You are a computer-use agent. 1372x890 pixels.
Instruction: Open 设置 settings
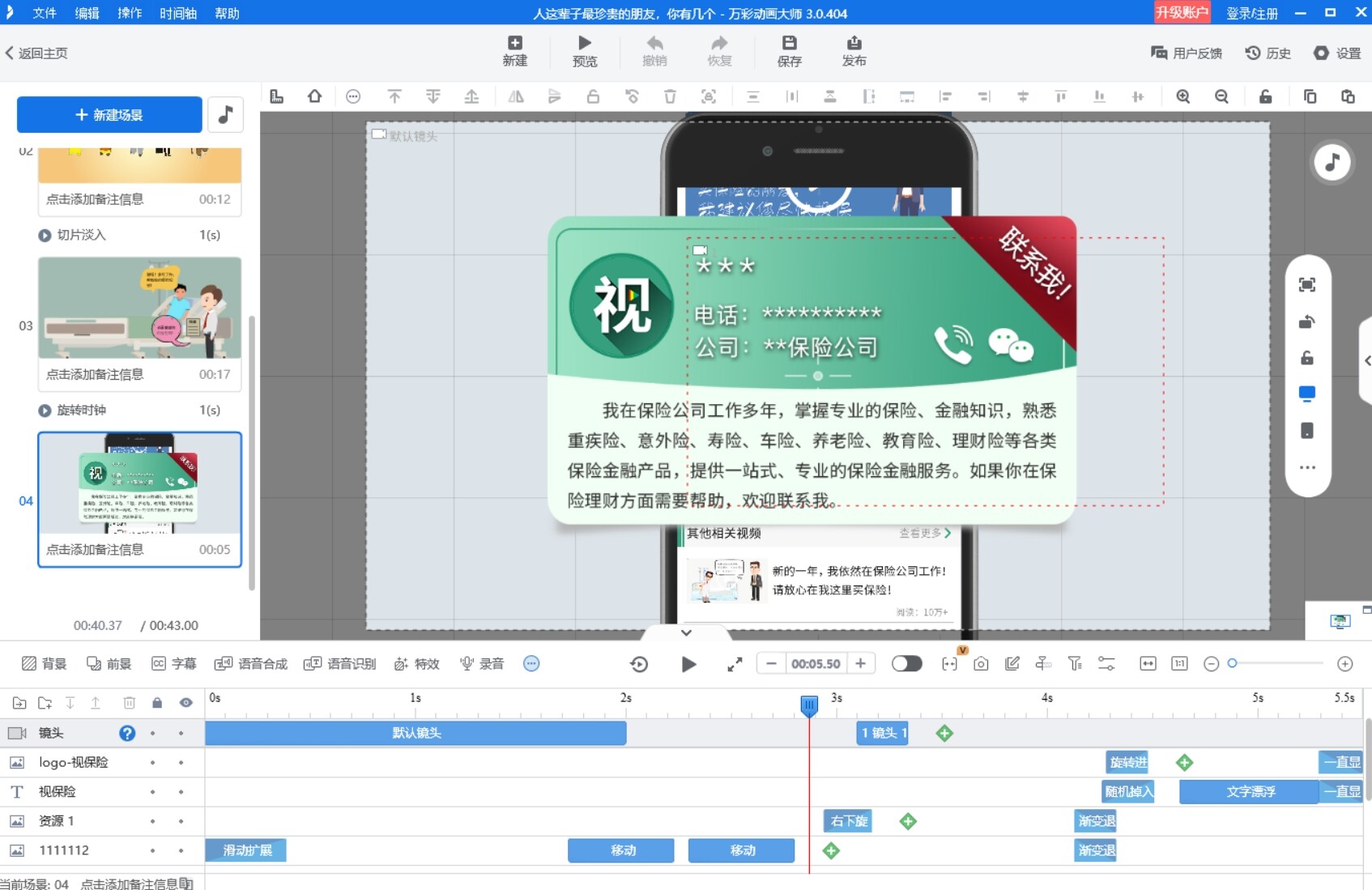pyautogui.click(x=1337, y=53)
